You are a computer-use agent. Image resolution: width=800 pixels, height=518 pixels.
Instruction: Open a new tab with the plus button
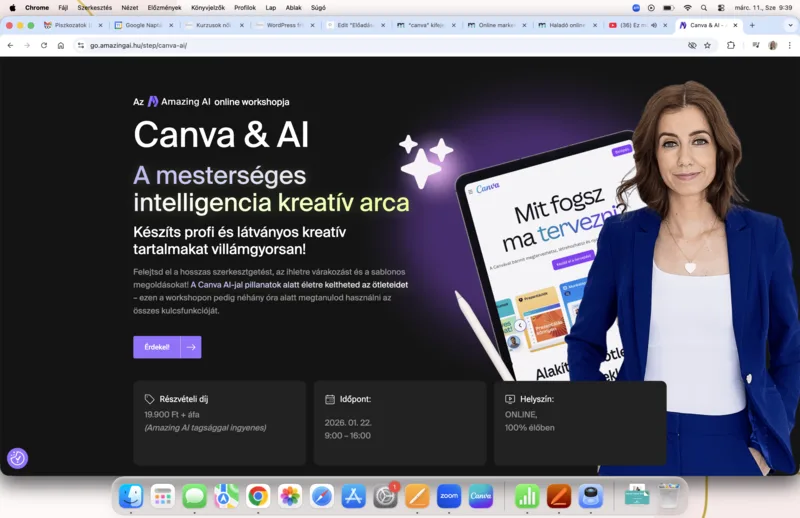pos(752,25)
